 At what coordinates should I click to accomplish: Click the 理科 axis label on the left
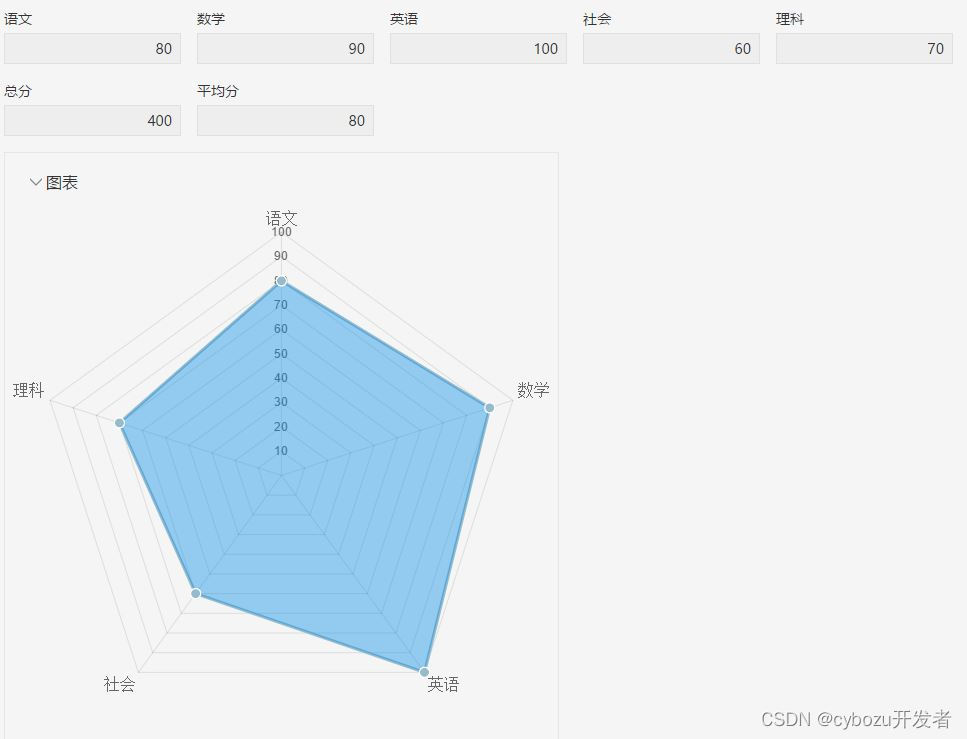28,391
